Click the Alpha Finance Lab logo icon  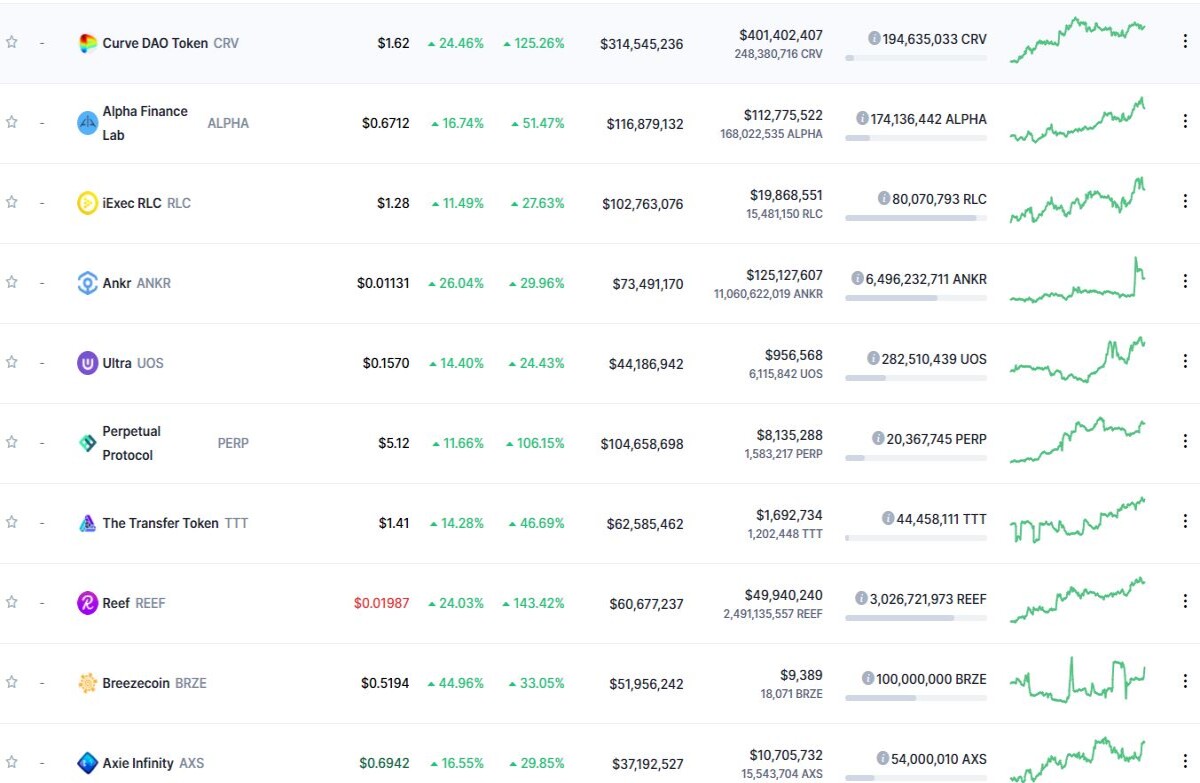coord(88,123)
